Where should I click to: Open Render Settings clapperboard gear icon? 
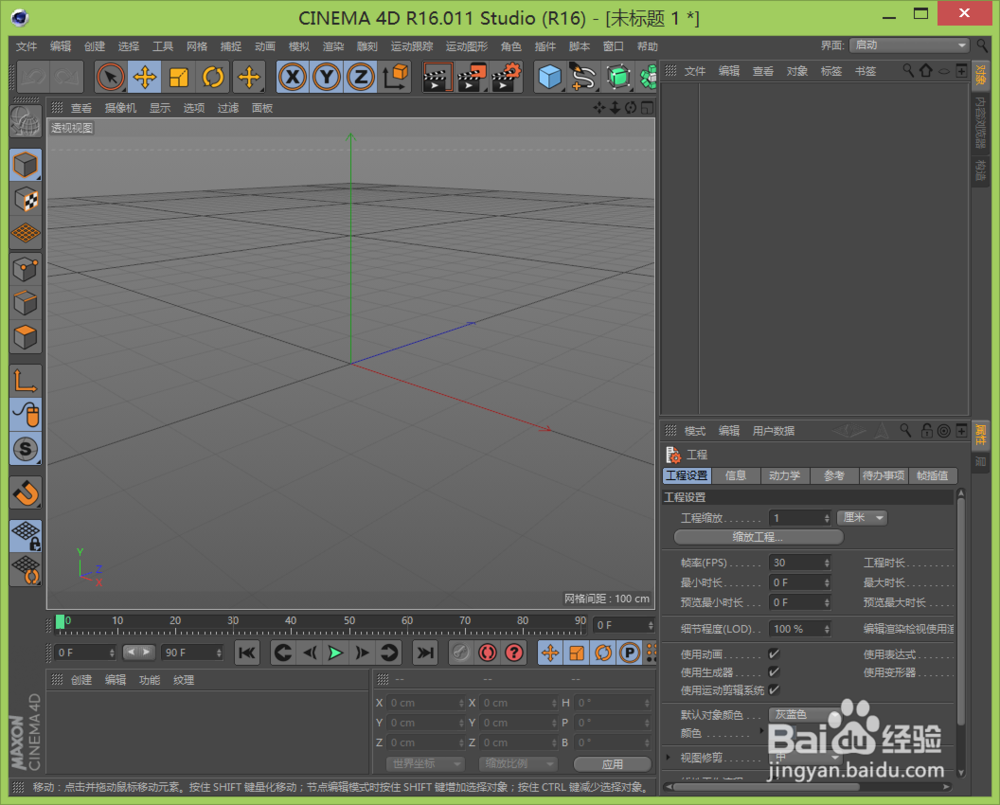point(507,77)
